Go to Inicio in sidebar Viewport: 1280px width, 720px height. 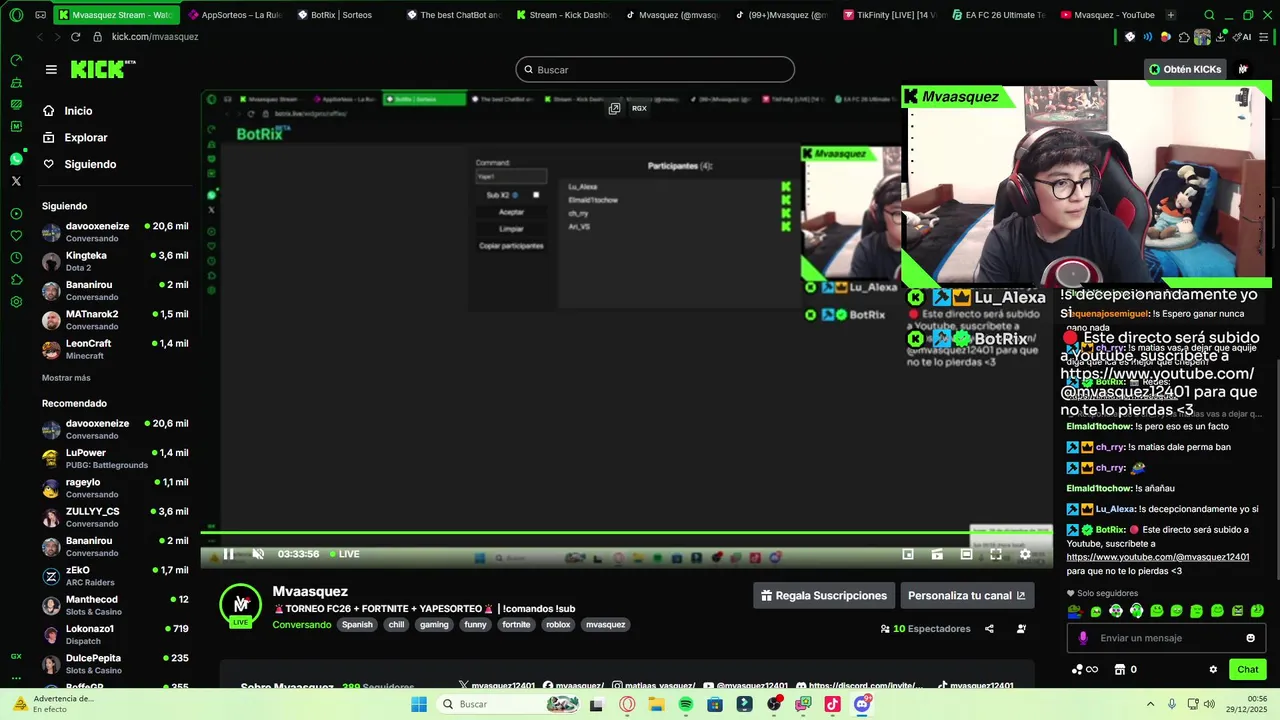[x=79, y=111]
